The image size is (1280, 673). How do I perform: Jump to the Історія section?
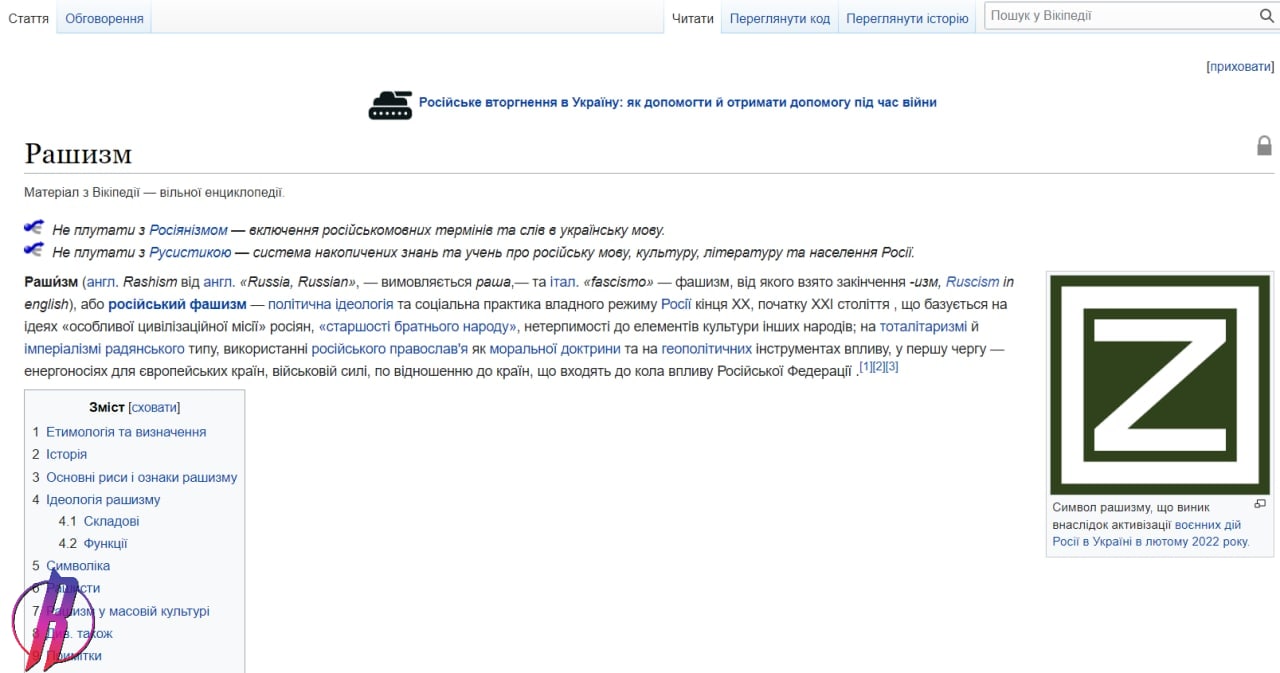[66, 454]
